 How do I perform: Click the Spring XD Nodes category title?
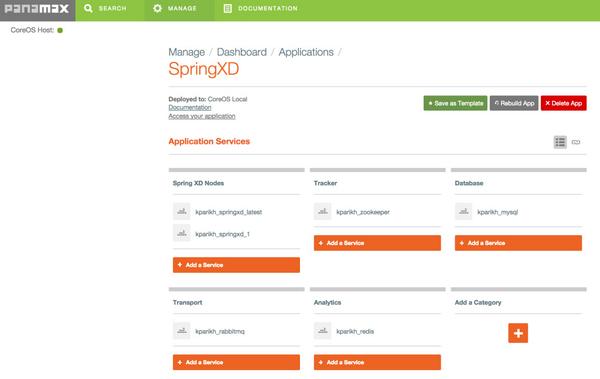point(198,183)
